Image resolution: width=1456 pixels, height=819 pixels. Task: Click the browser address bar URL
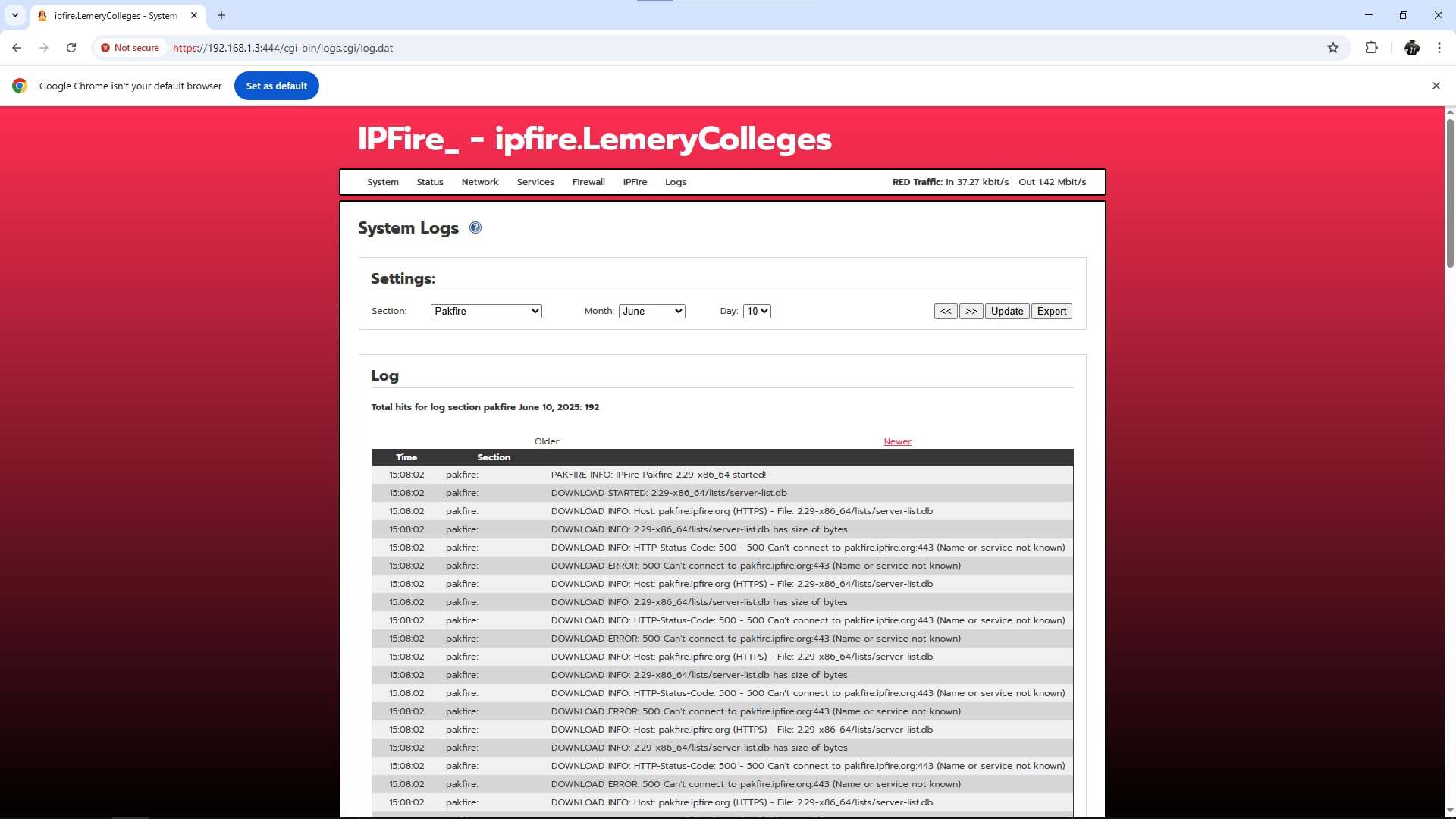(283, 48)
